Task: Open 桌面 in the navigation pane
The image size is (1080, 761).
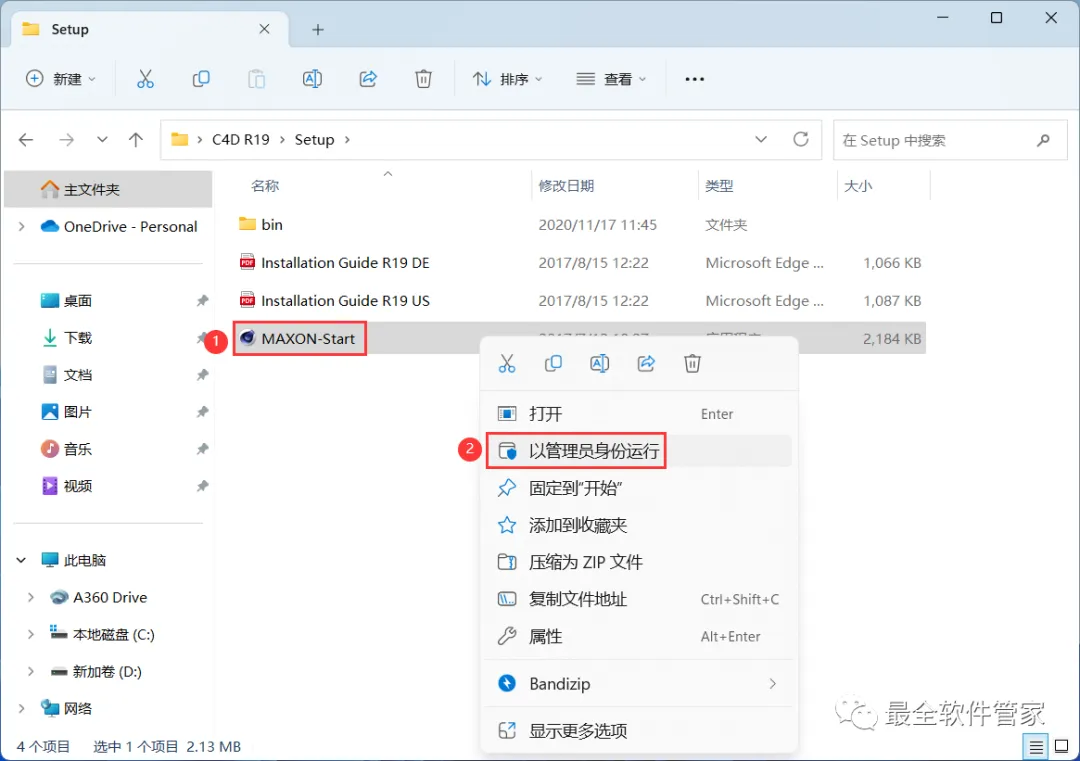Action: [x=77, y=301]
